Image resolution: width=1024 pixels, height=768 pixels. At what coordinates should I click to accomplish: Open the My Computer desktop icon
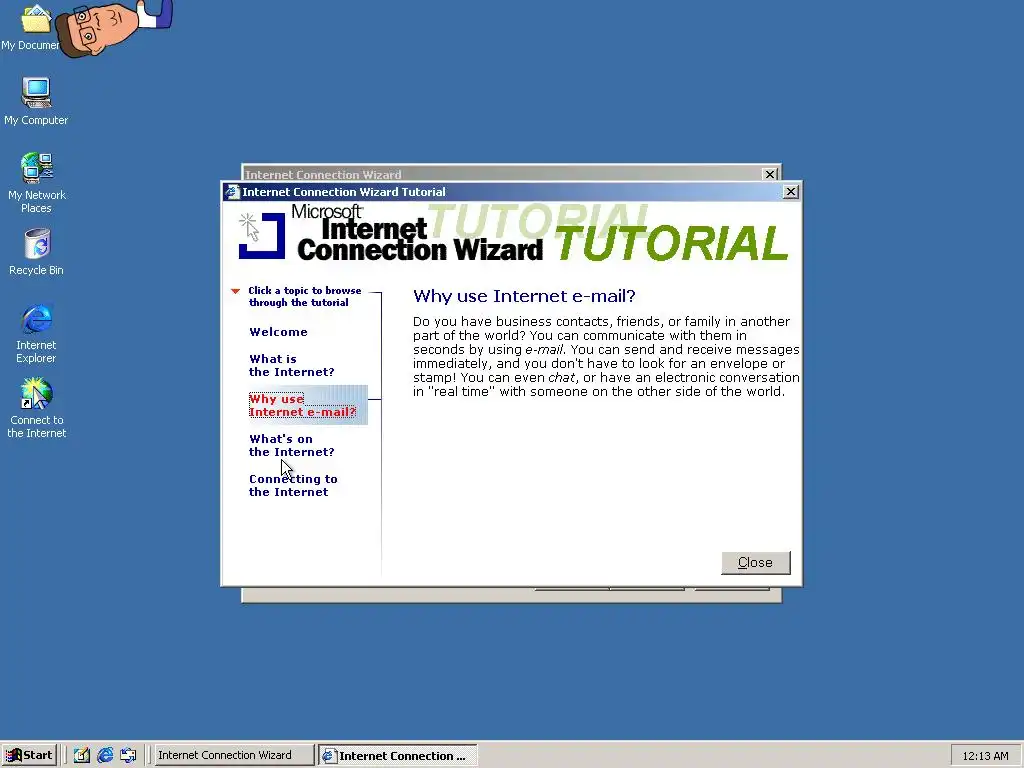point(36,101)
